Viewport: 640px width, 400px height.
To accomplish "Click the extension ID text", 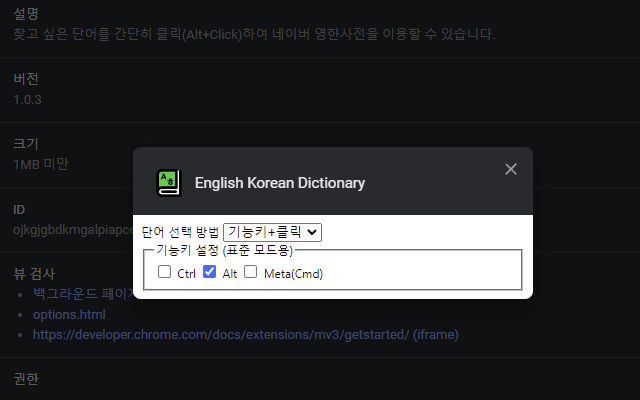I will tap(73, 230).
